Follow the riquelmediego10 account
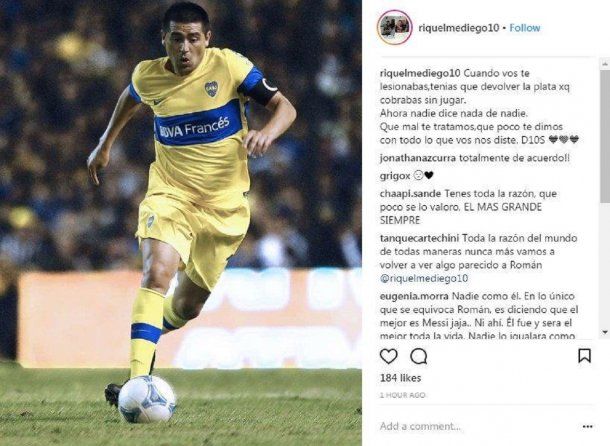This screenshot has height=446, width=610. tap(525, 28)
